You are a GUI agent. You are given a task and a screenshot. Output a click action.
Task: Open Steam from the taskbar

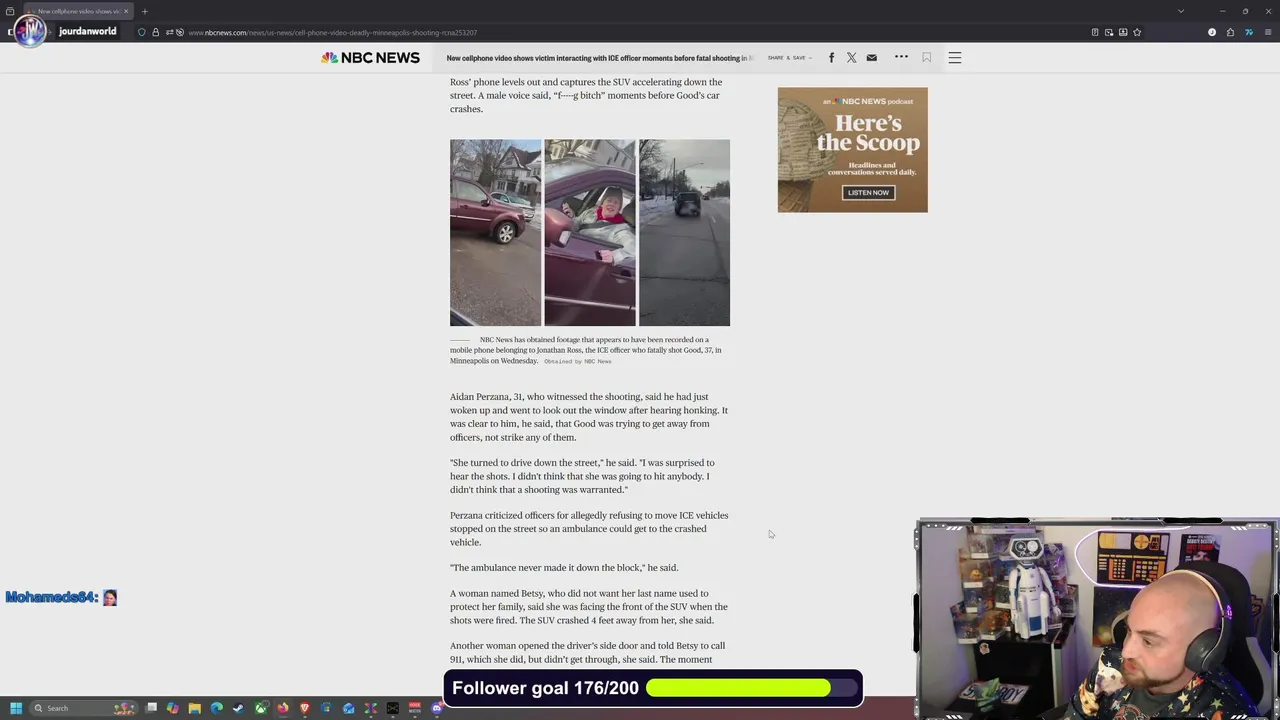[x=238, y=708]
